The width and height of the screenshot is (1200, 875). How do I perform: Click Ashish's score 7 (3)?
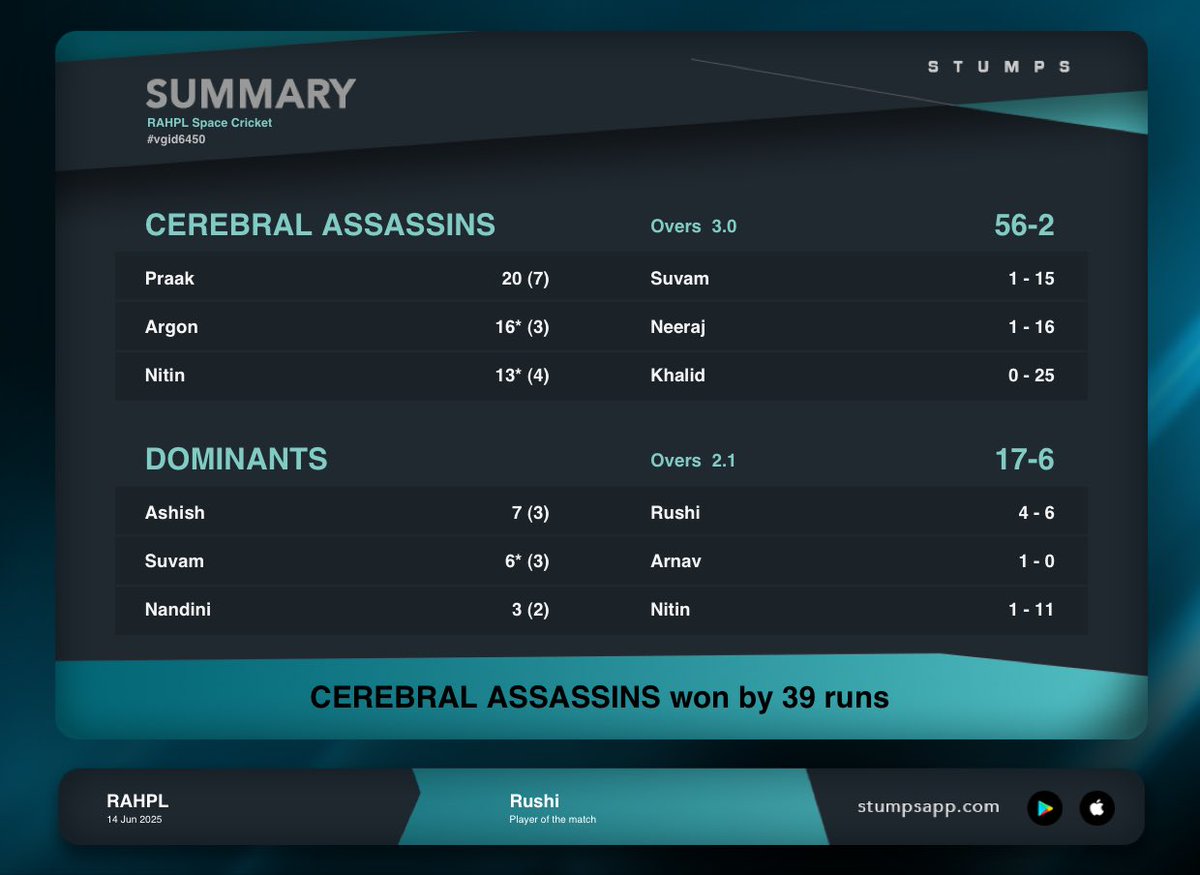tap(530, 512)
